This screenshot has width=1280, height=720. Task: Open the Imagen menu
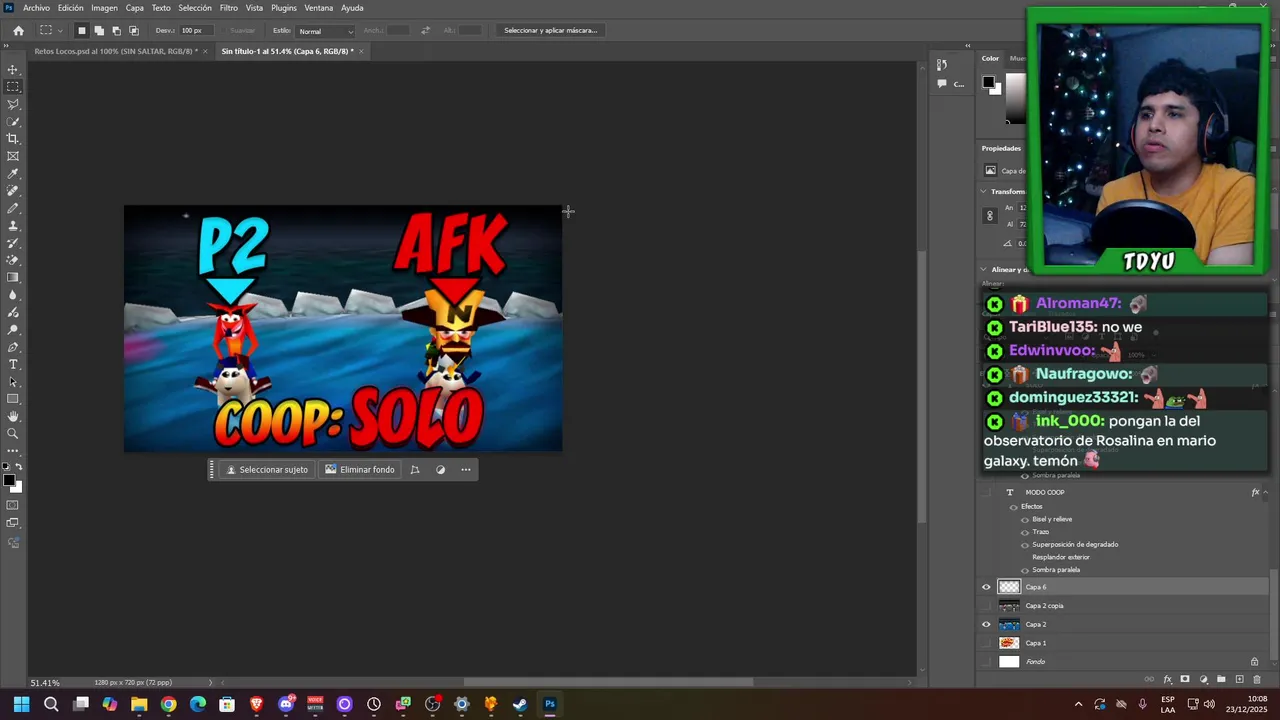[105, 8]
